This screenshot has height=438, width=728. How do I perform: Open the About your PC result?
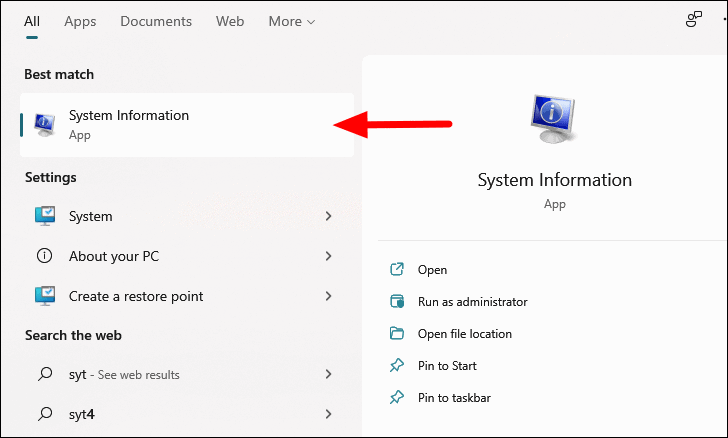(x=187, y=256)
